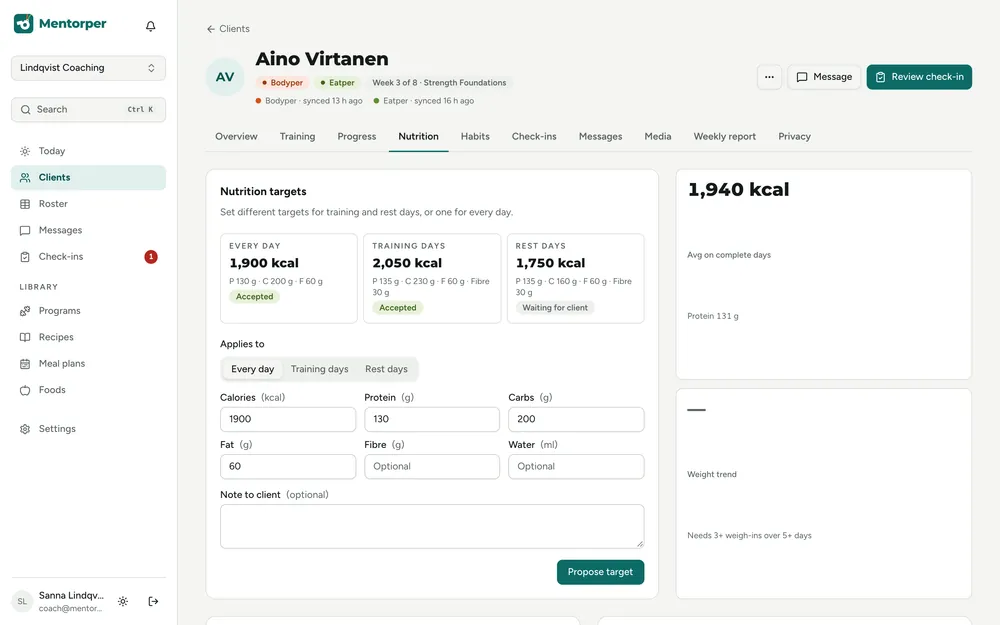Image resolution: width=1000 pixels, height=625 pixels.
Task: Click the Recipes book icon
Action: (x=25, y=337)
